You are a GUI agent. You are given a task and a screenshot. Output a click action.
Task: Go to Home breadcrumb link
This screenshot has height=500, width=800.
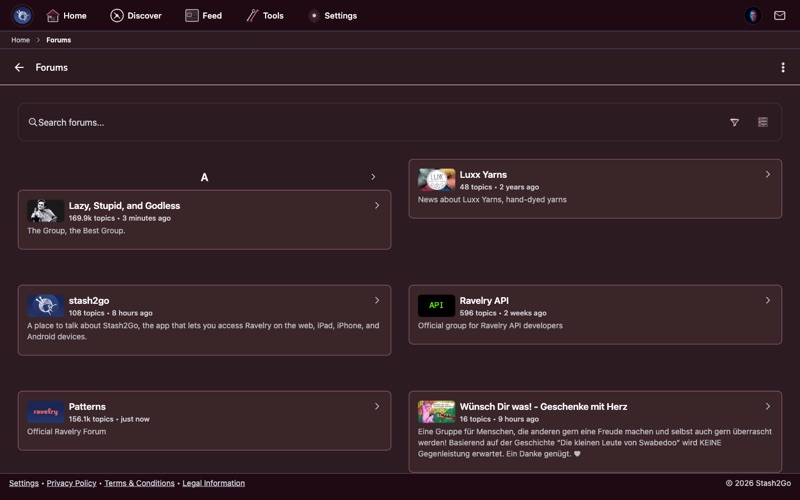[20, 40]
